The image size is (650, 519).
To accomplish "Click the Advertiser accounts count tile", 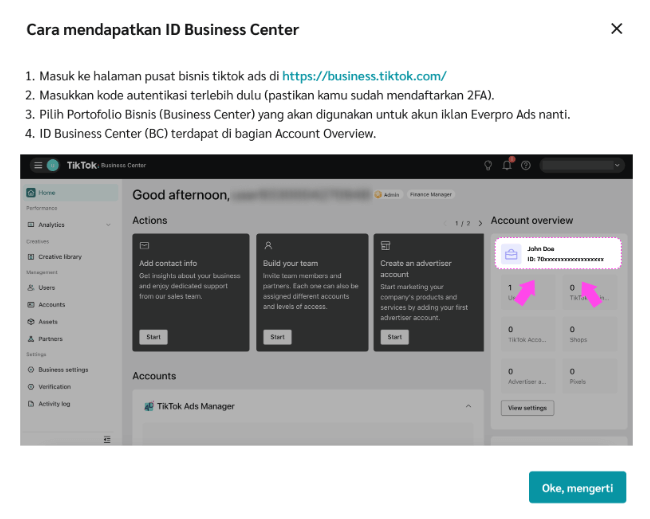I will (x=528, y=376).
